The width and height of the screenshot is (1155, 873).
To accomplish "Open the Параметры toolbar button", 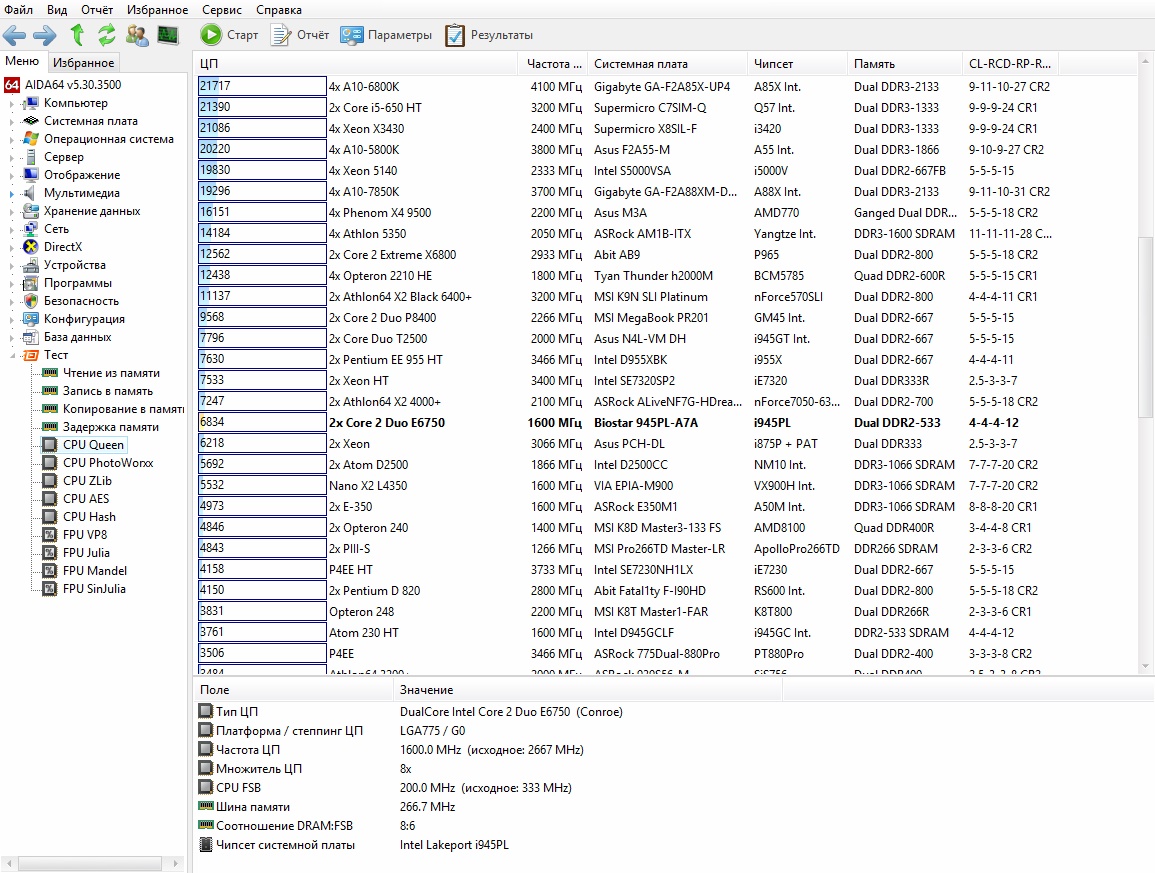I will [386, 35].
